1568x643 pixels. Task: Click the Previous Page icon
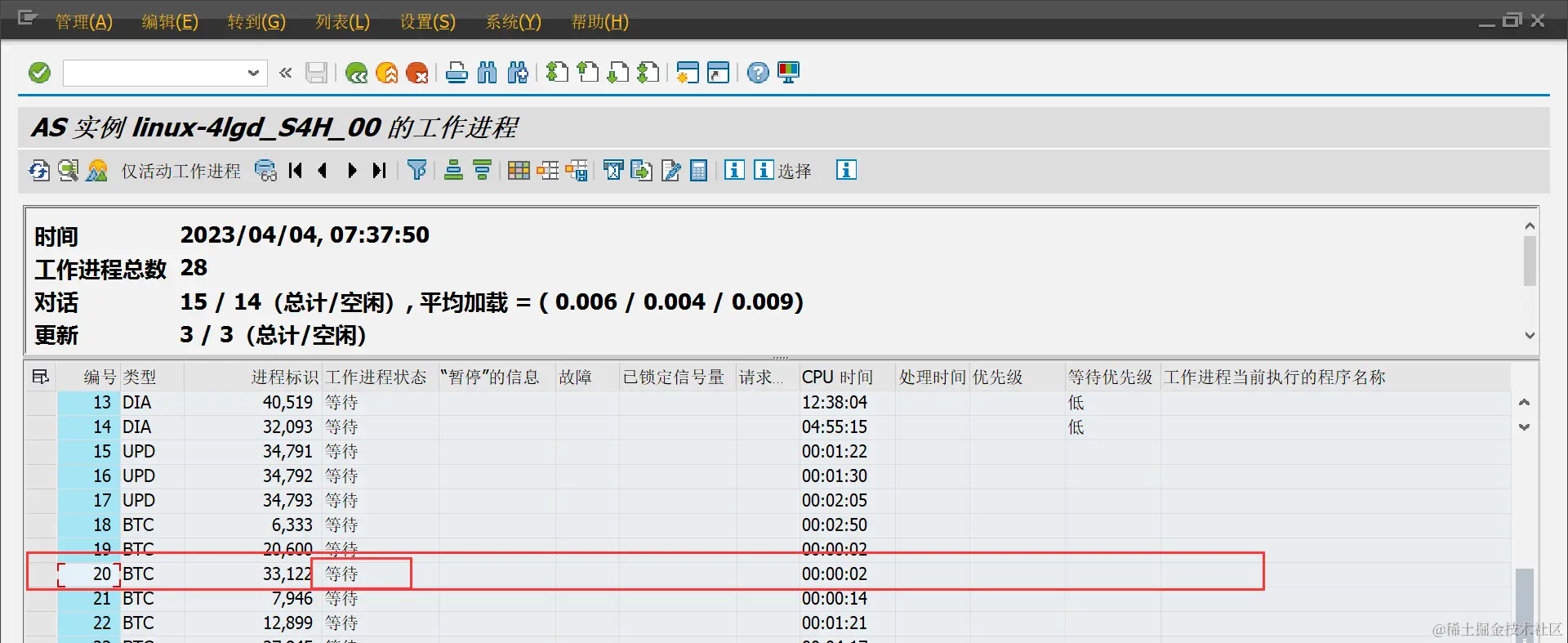coord(588,73)
